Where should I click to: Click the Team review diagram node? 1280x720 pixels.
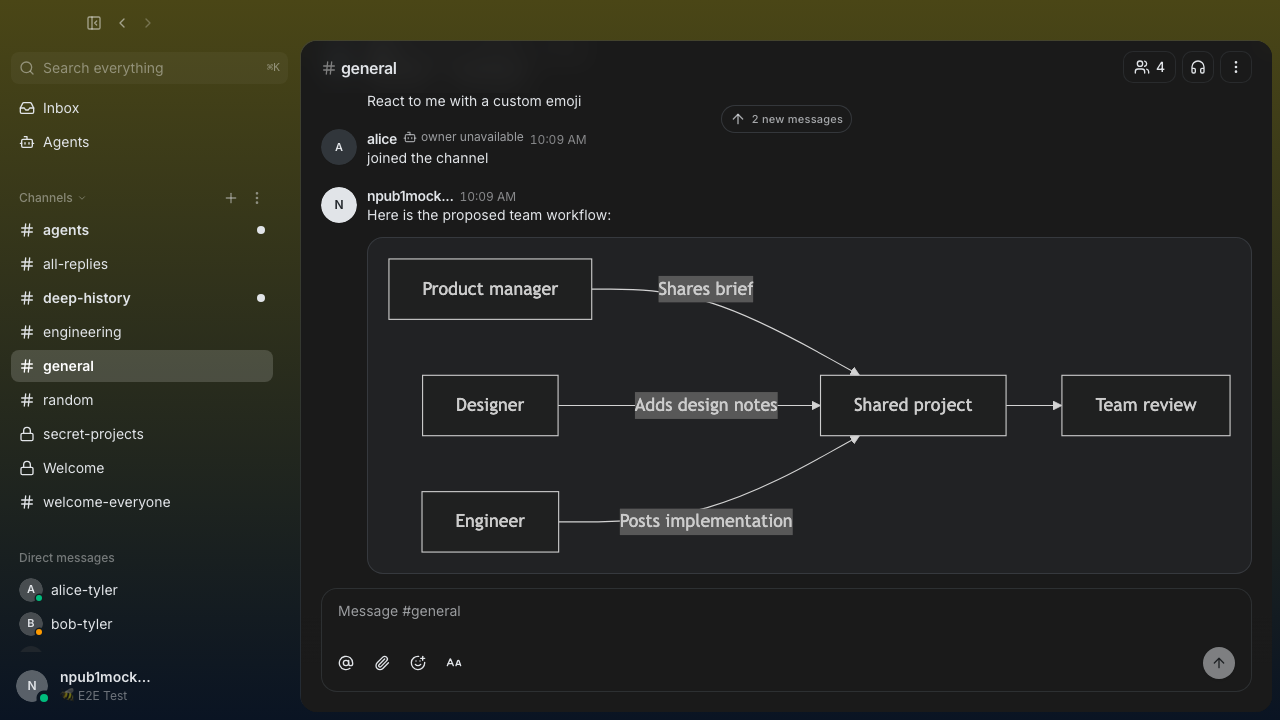[x=1146, y=405]
